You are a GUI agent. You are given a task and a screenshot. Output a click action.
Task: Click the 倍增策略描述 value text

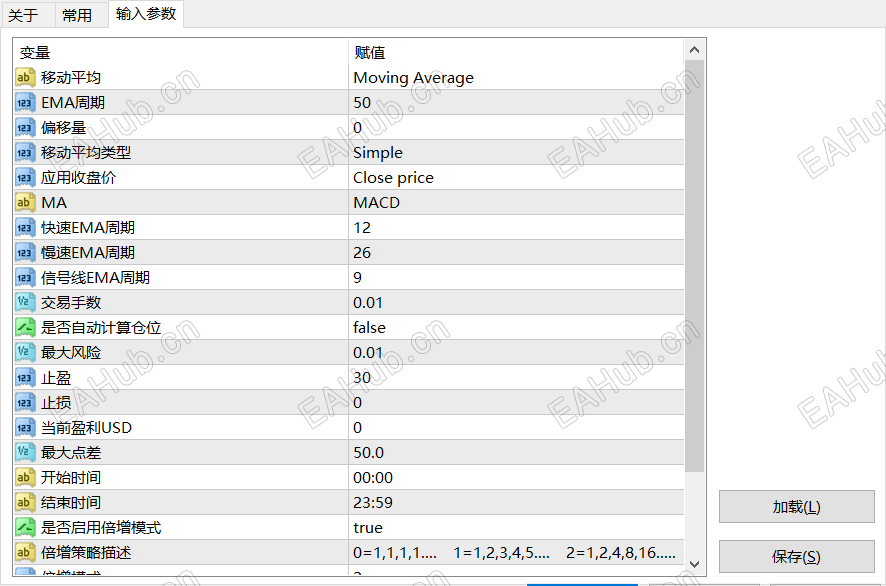coord(514,552)
